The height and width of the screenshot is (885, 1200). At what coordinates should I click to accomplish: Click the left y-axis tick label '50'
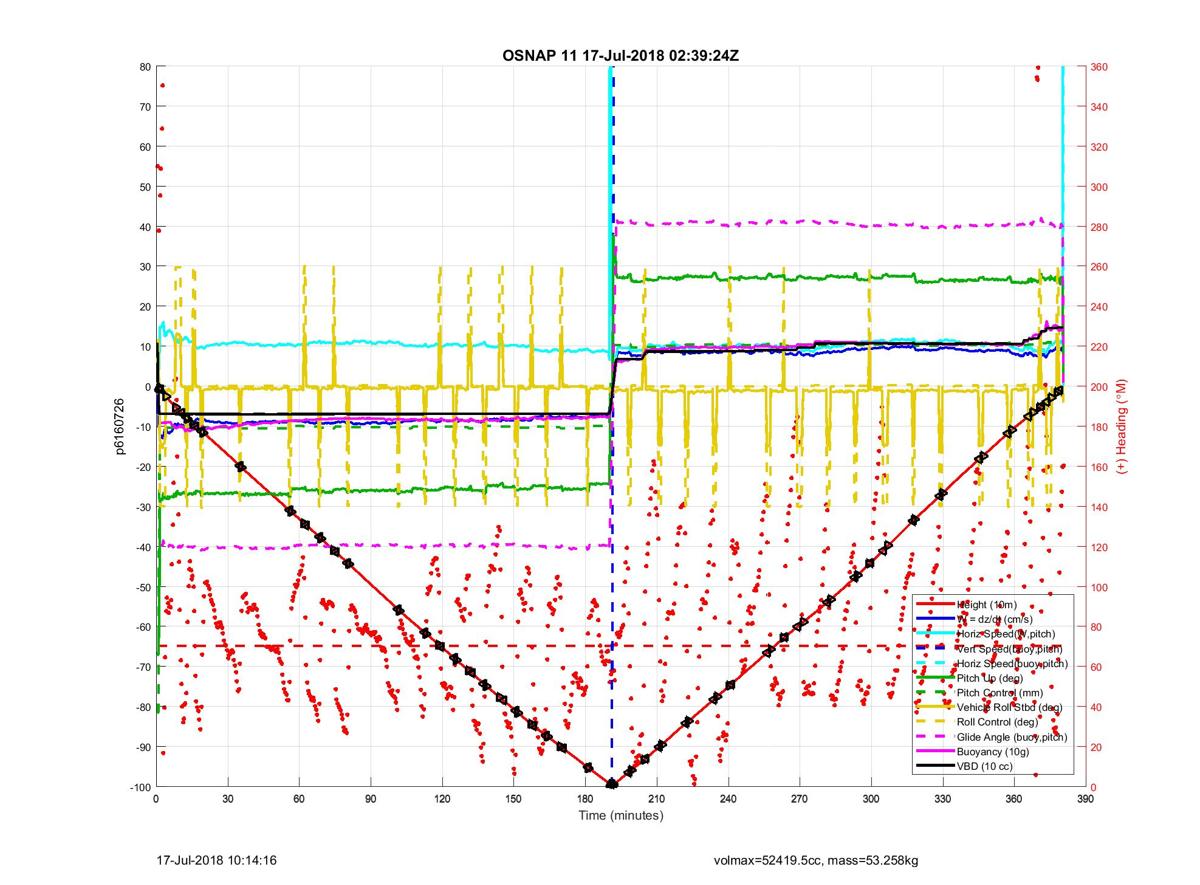point(144,187)
